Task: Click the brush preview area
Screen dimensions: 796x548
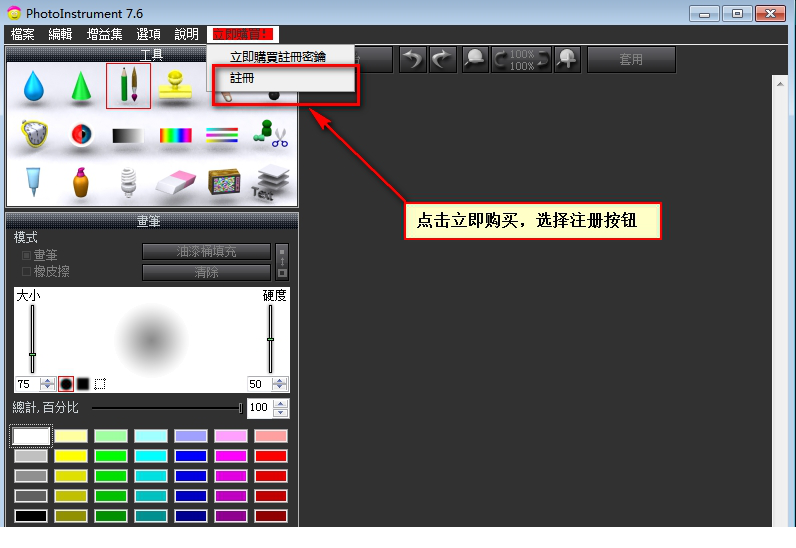Action: click(x=151, y=339)
